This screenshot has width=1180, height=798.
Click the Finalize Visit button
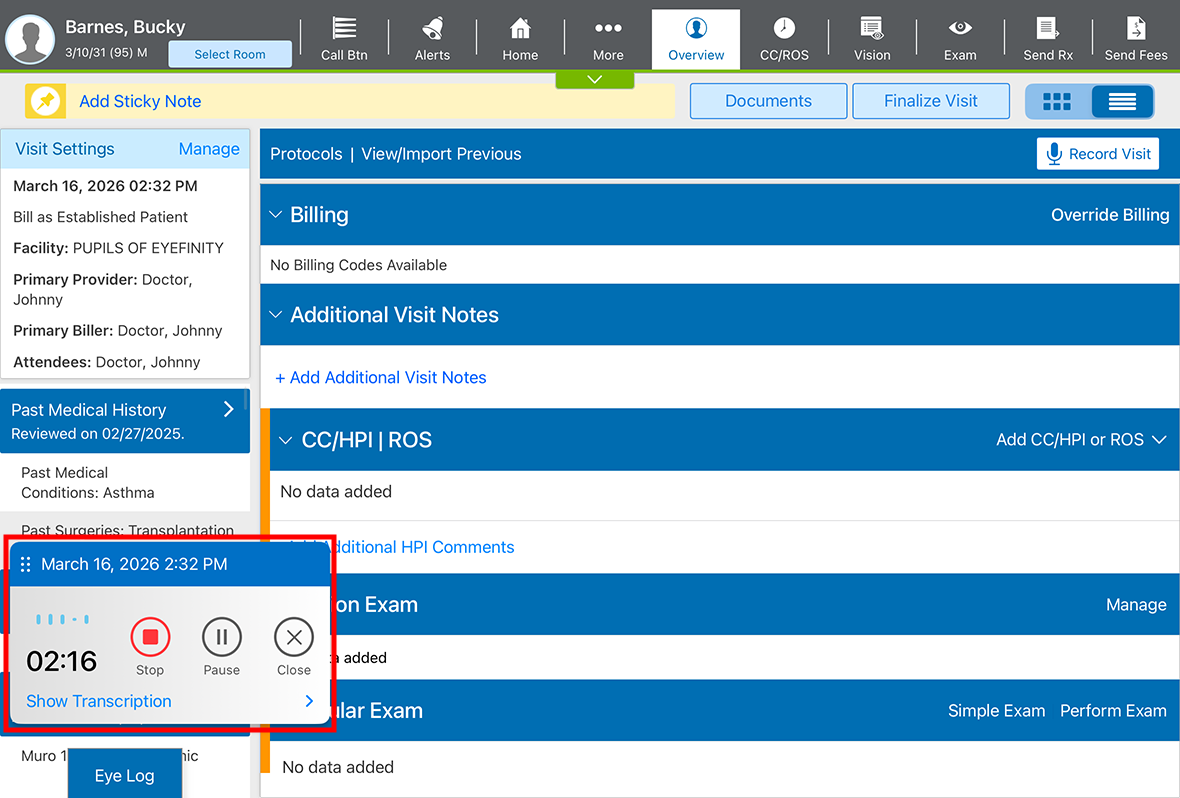point(931,101)
